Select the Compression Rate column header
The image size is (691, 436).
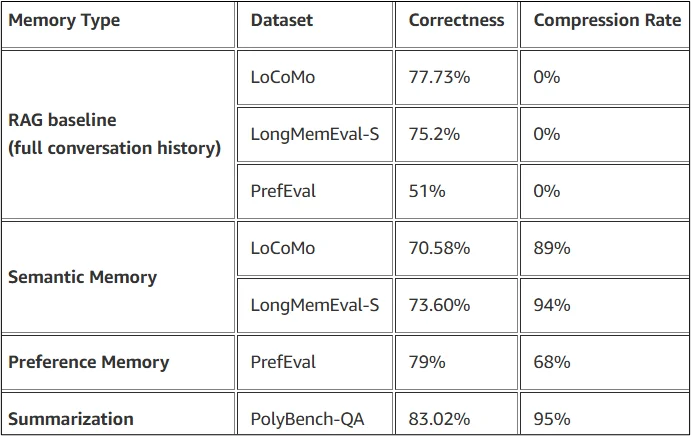pyautogui.click(x=607, y=21)
